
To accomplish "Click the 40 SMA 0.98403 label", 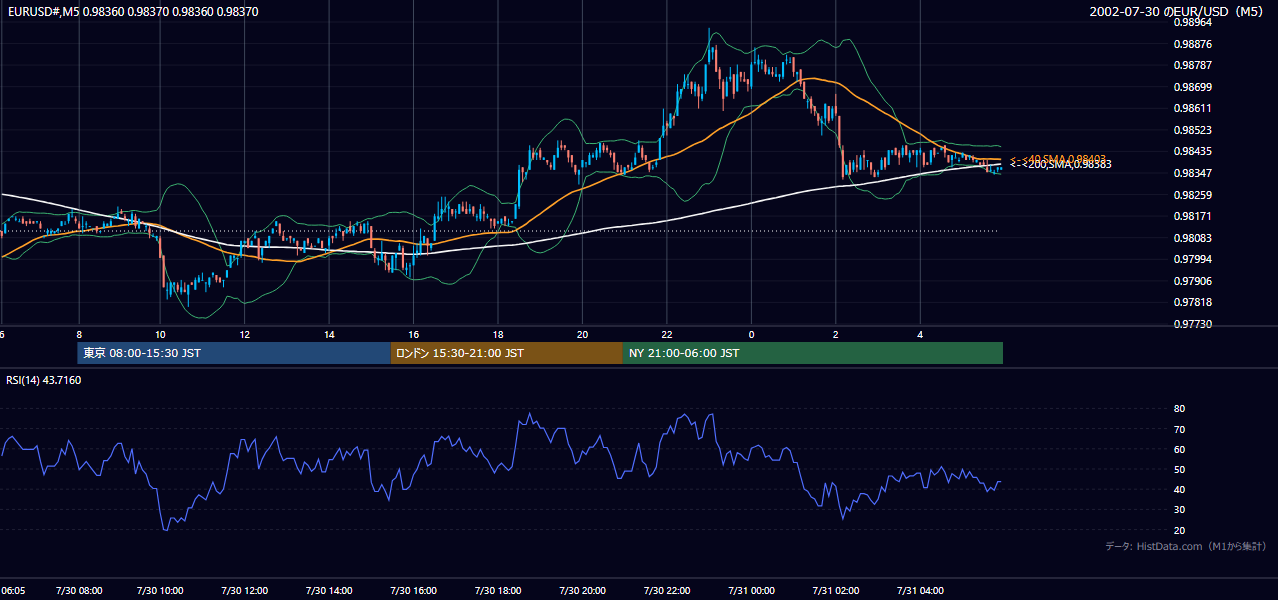I will (x=1058, y=159).
